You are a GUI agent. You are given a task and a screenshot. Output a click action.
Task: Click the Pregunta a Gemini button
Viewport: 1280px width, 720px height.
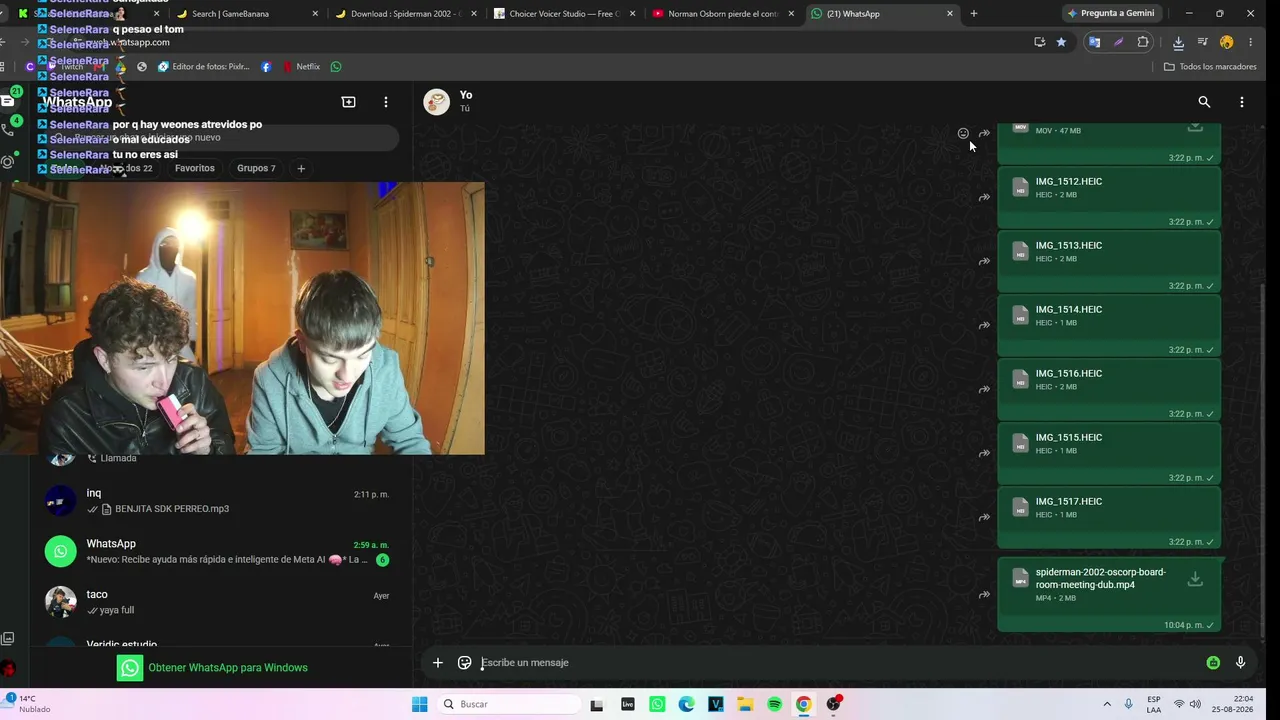[1111, 14]
